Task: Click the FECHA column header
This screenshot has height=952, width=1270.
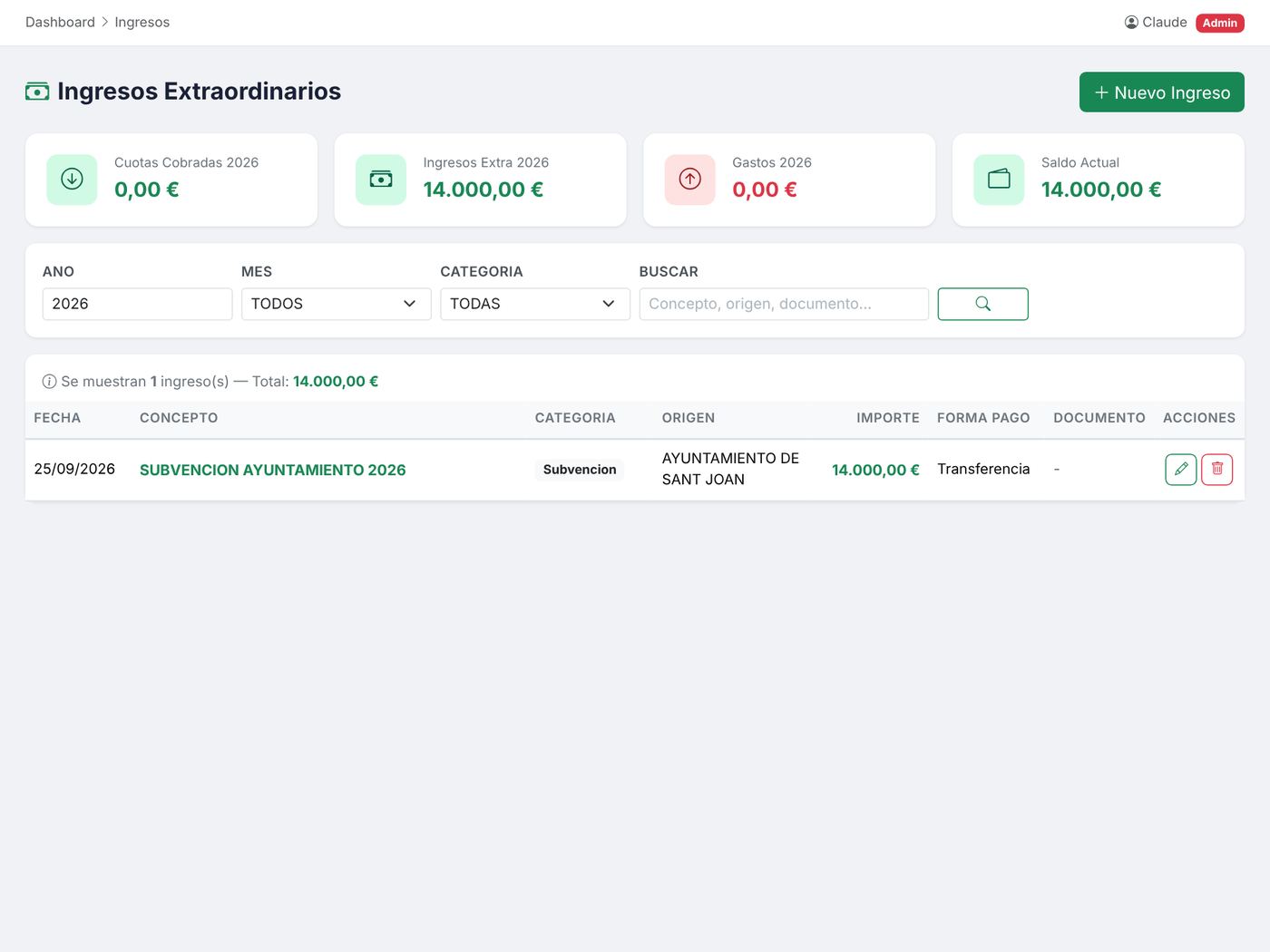Action: (x=57, y=418)
